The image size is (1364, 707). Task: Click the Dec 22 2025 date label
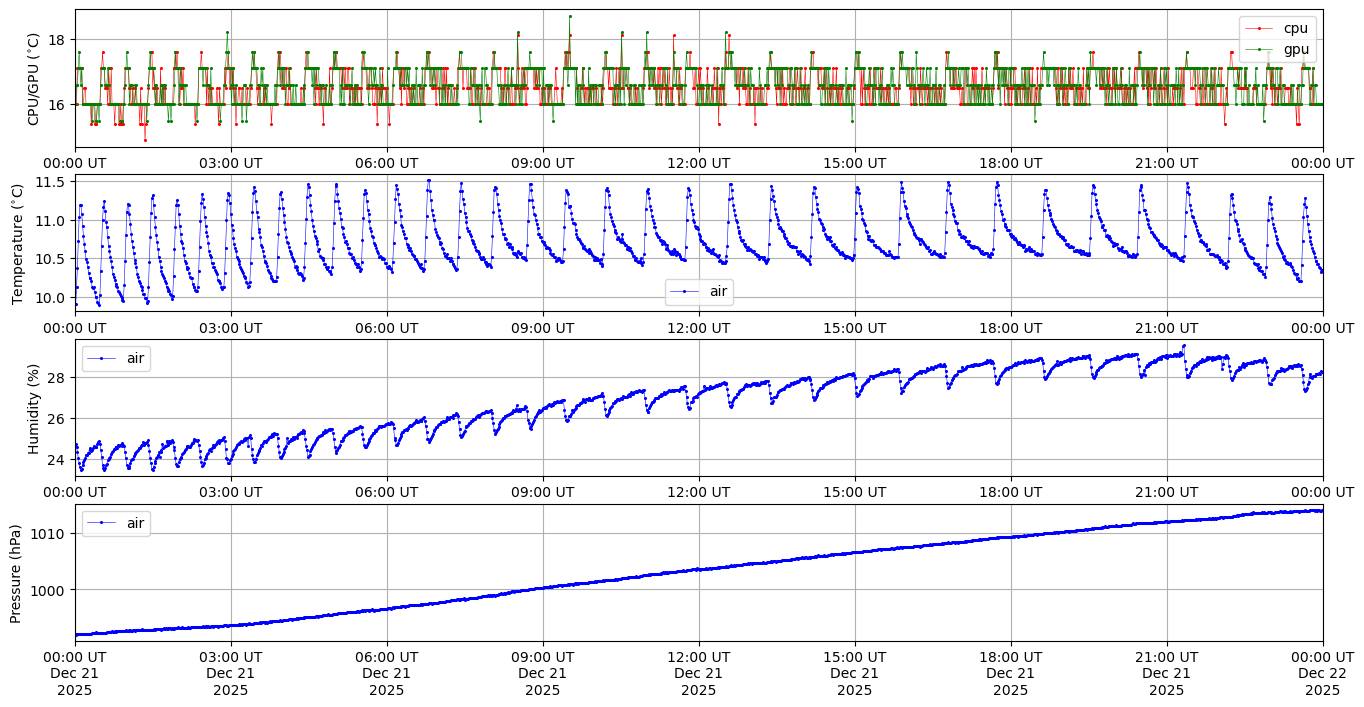[1322, 674]
